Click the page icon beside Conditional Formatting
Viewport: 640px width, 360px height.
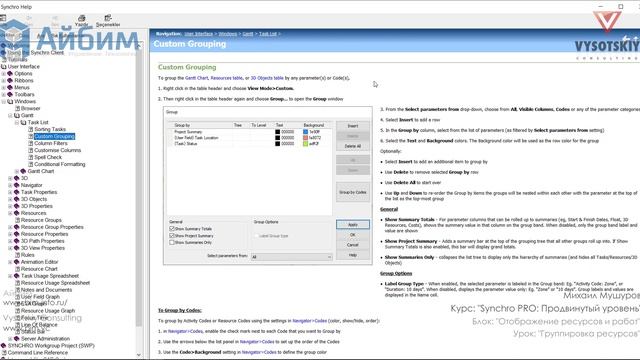pyautogui.click(x=31, y=164)
